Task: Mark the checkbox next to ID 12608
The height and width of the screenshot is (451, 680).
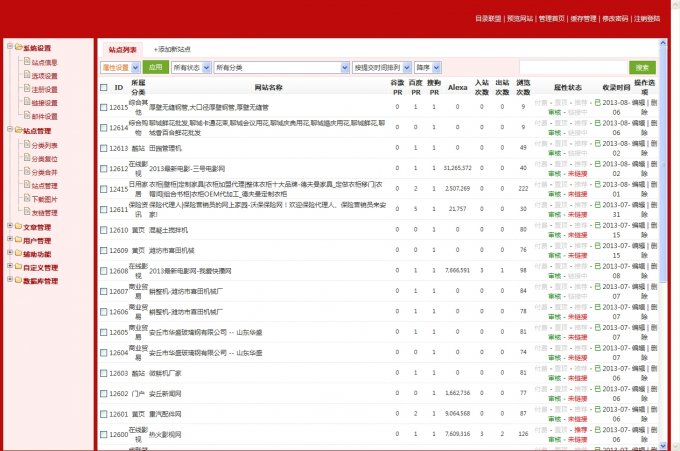Action: [x=104, y=271]
